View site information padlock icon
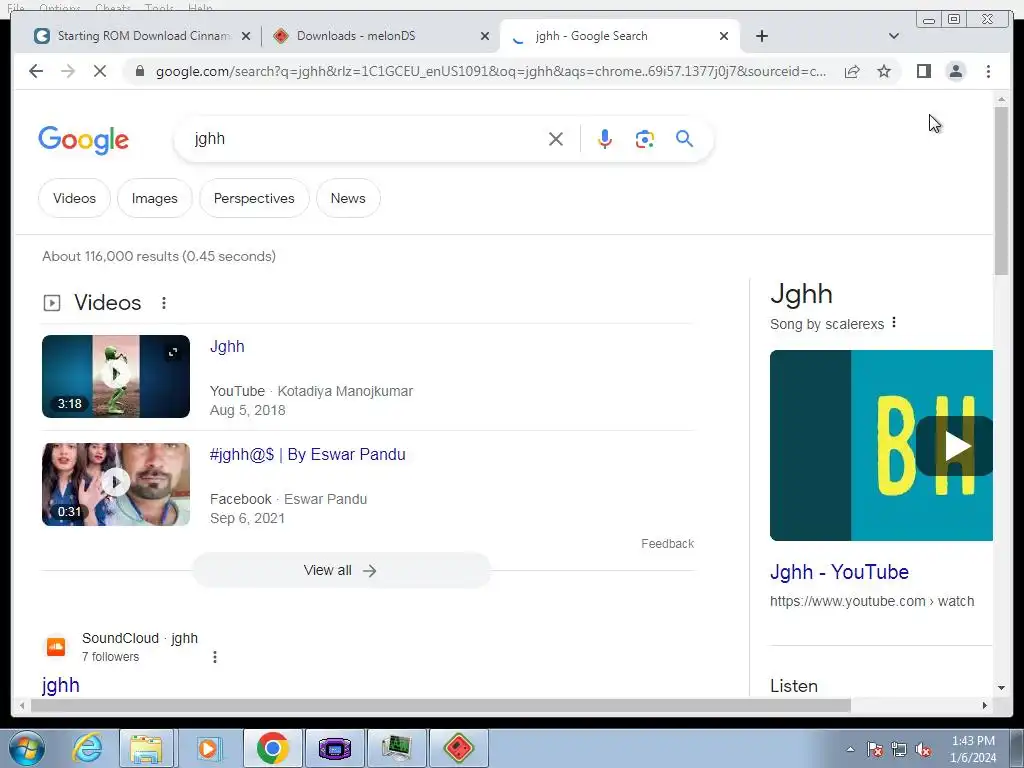Viewport: 1024px width, 768px height. [140, 71]
